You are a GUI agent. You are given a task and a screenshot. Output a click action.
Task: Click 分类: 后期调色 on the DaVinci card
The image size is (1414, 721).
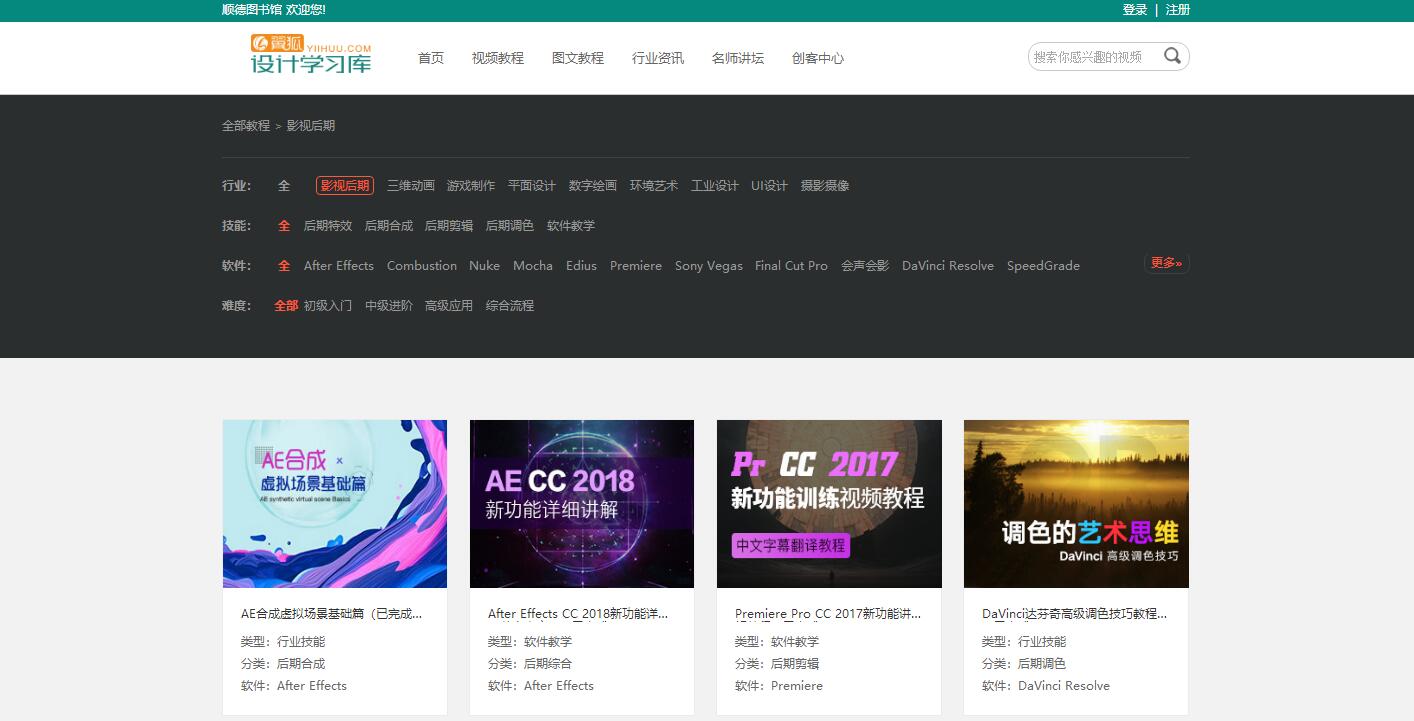point(1024,664)
